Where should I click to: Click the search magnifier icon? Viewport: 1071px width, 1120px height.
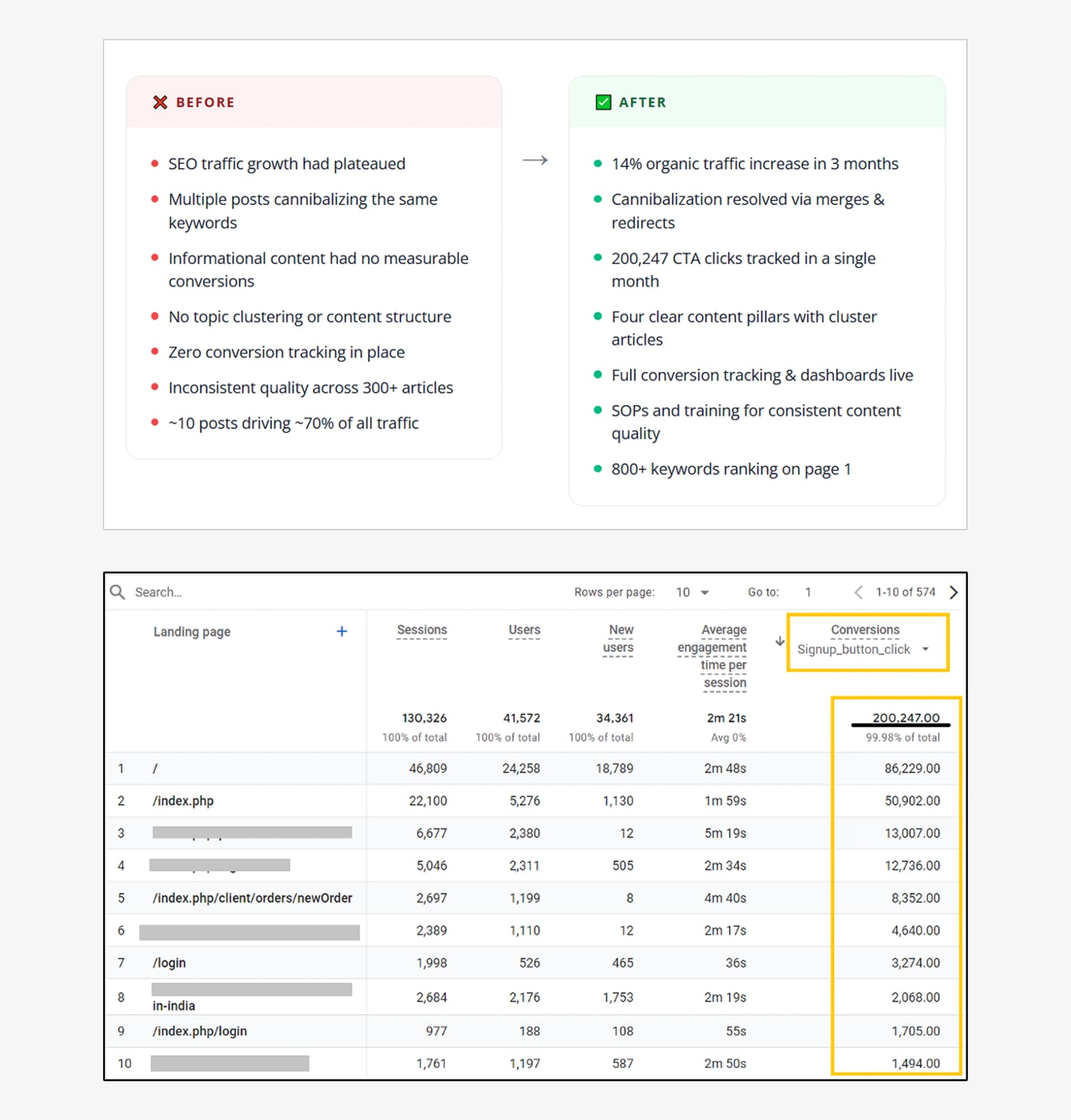tap(117, 592)
